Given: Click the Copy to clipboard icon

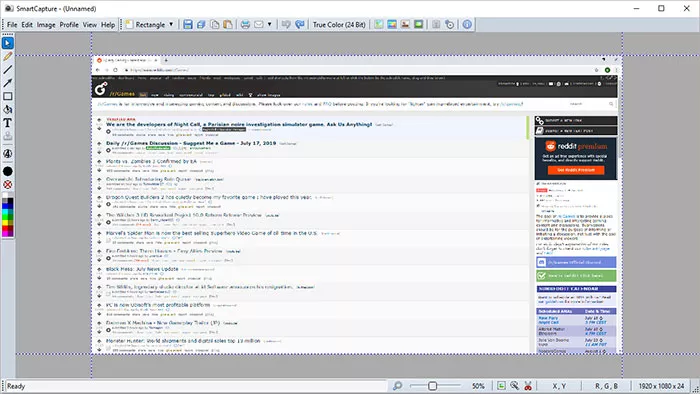Looking at the screenshot, I should (x=215, y=25).
